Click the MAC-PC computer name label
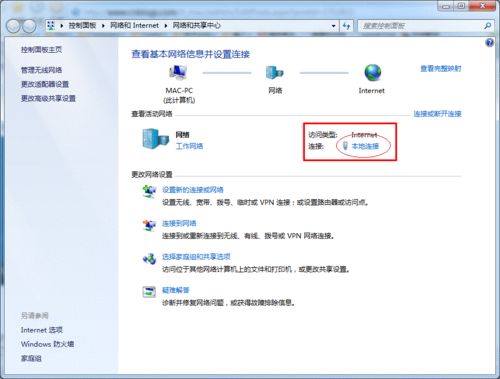Viewport: 500px width, 379px height. [x=179, y=91]
